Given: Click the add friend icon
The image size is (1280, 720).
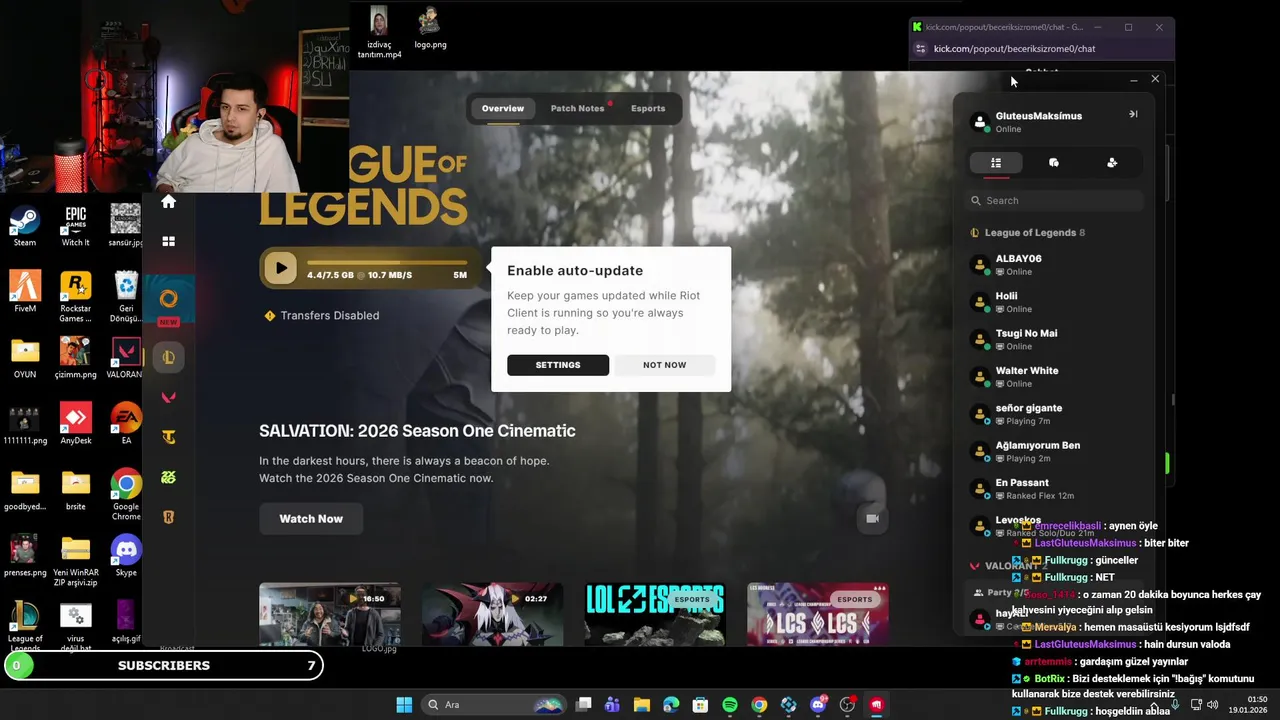Looking at the screenshot, I should [1112, 162].
